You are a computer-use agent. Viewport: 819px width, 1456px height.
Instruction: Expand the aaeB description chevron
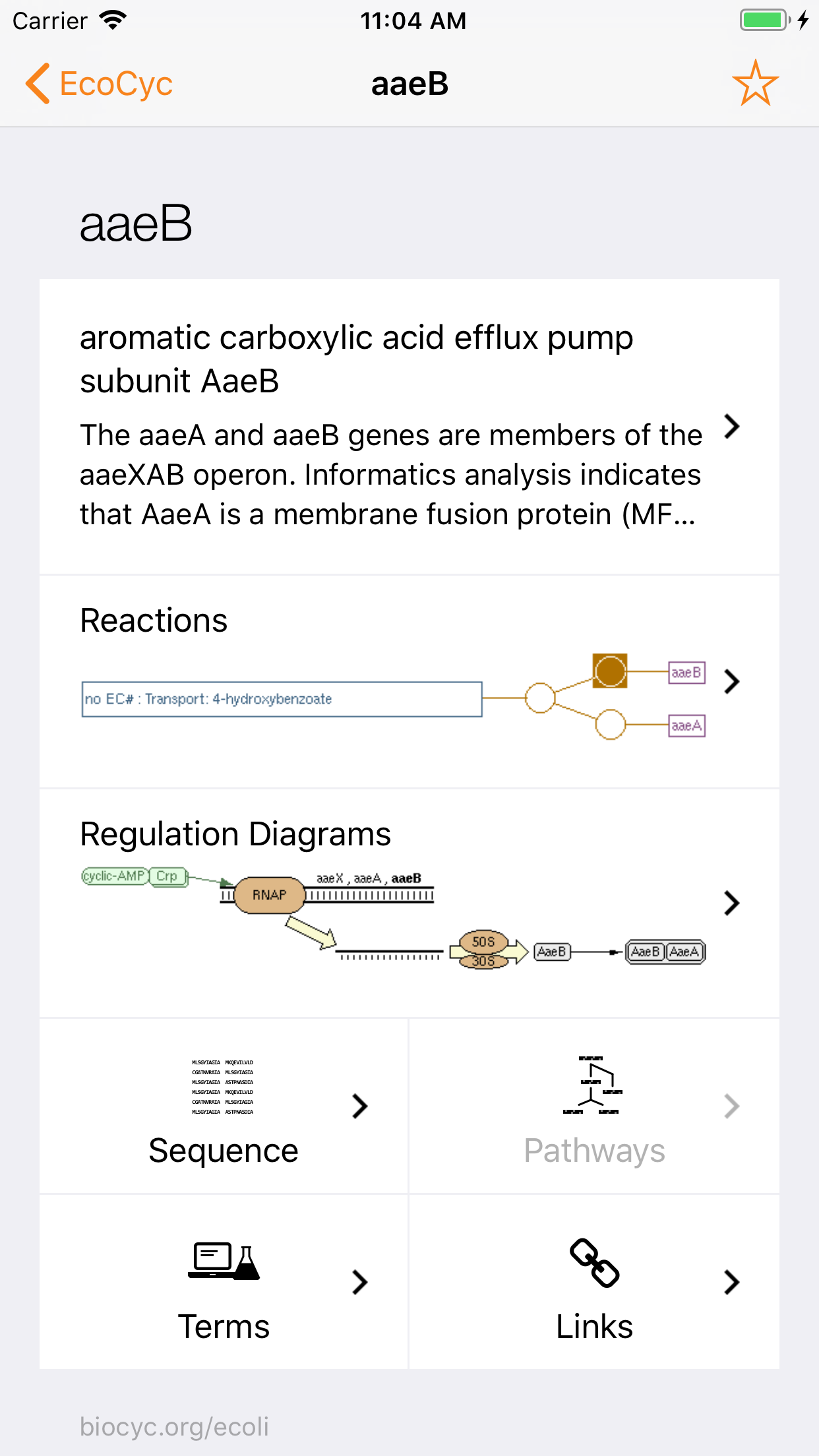tap(731, 427)
